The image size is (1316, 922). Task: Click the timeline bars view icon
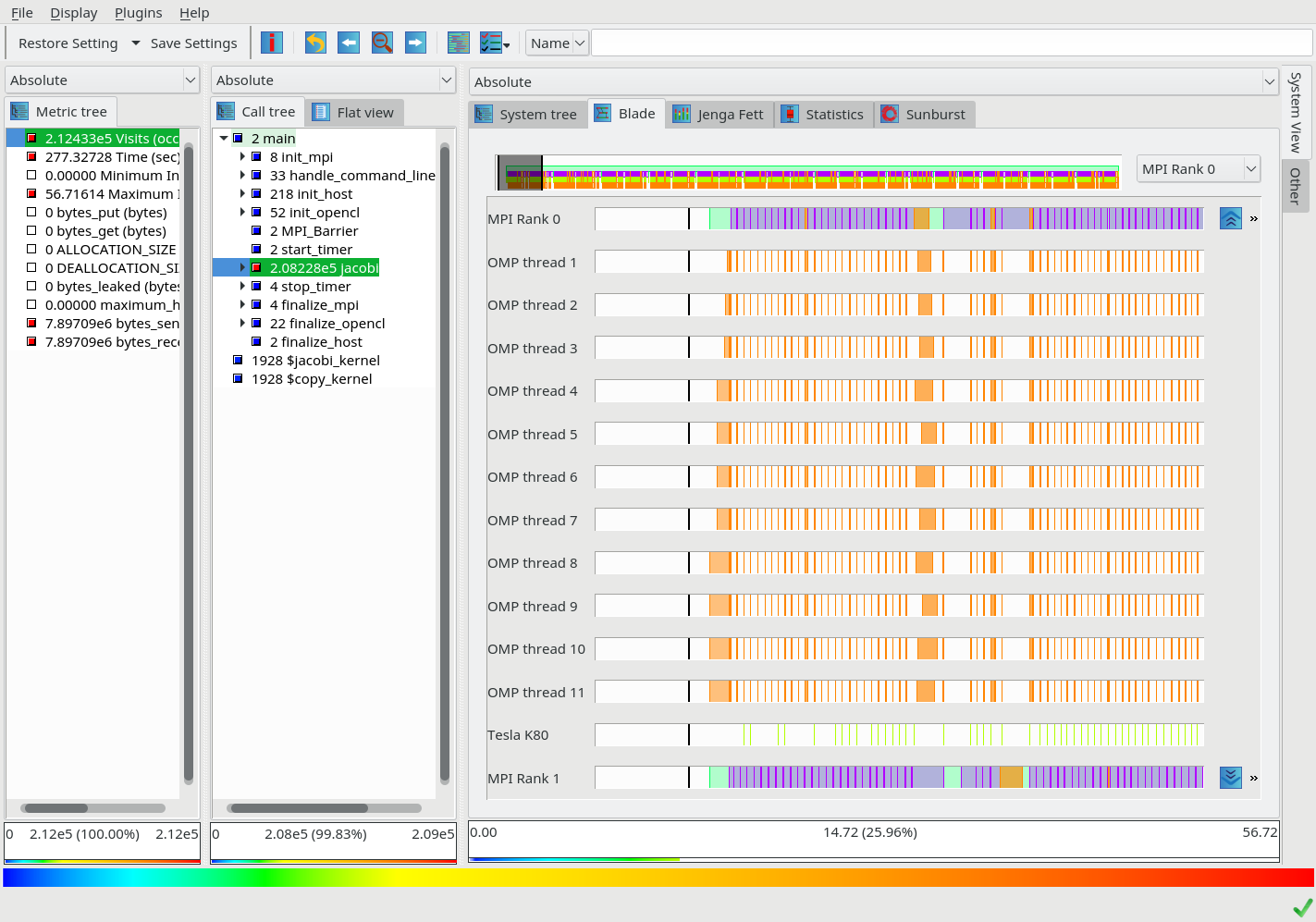click(x=459, y=43)
